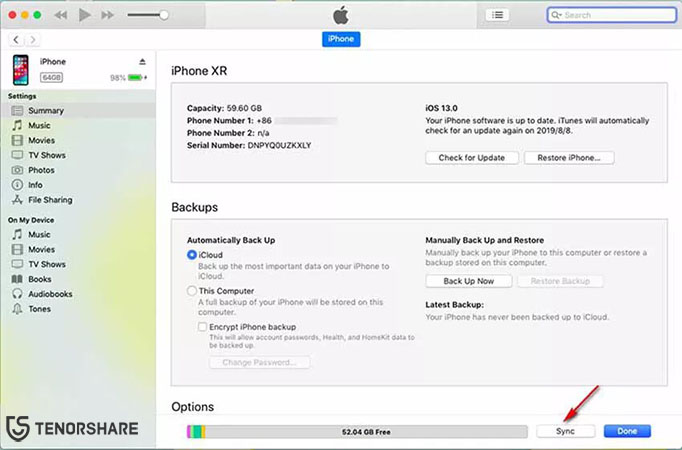Click the serial number DNPYQ0UZKXLY
The height and width of the screenshot is (450, 682).
[279, 145]
